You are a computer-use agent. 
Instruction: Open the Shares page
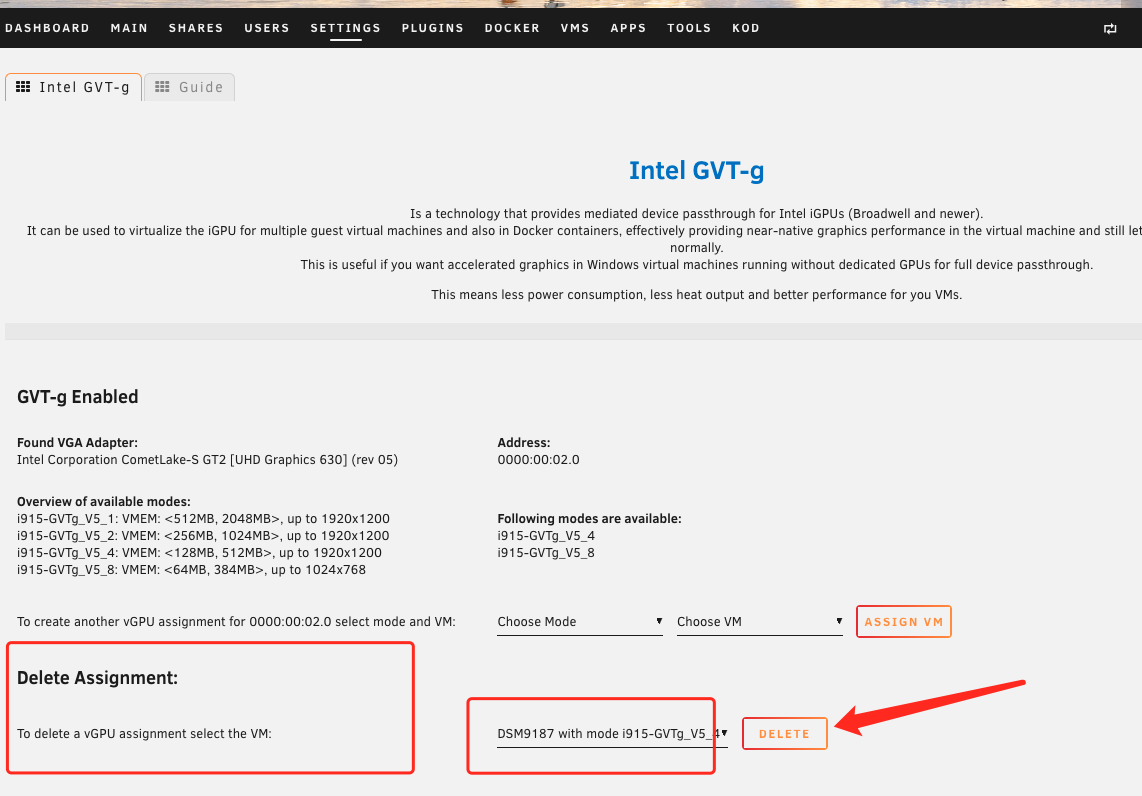(x=196, y=28)
